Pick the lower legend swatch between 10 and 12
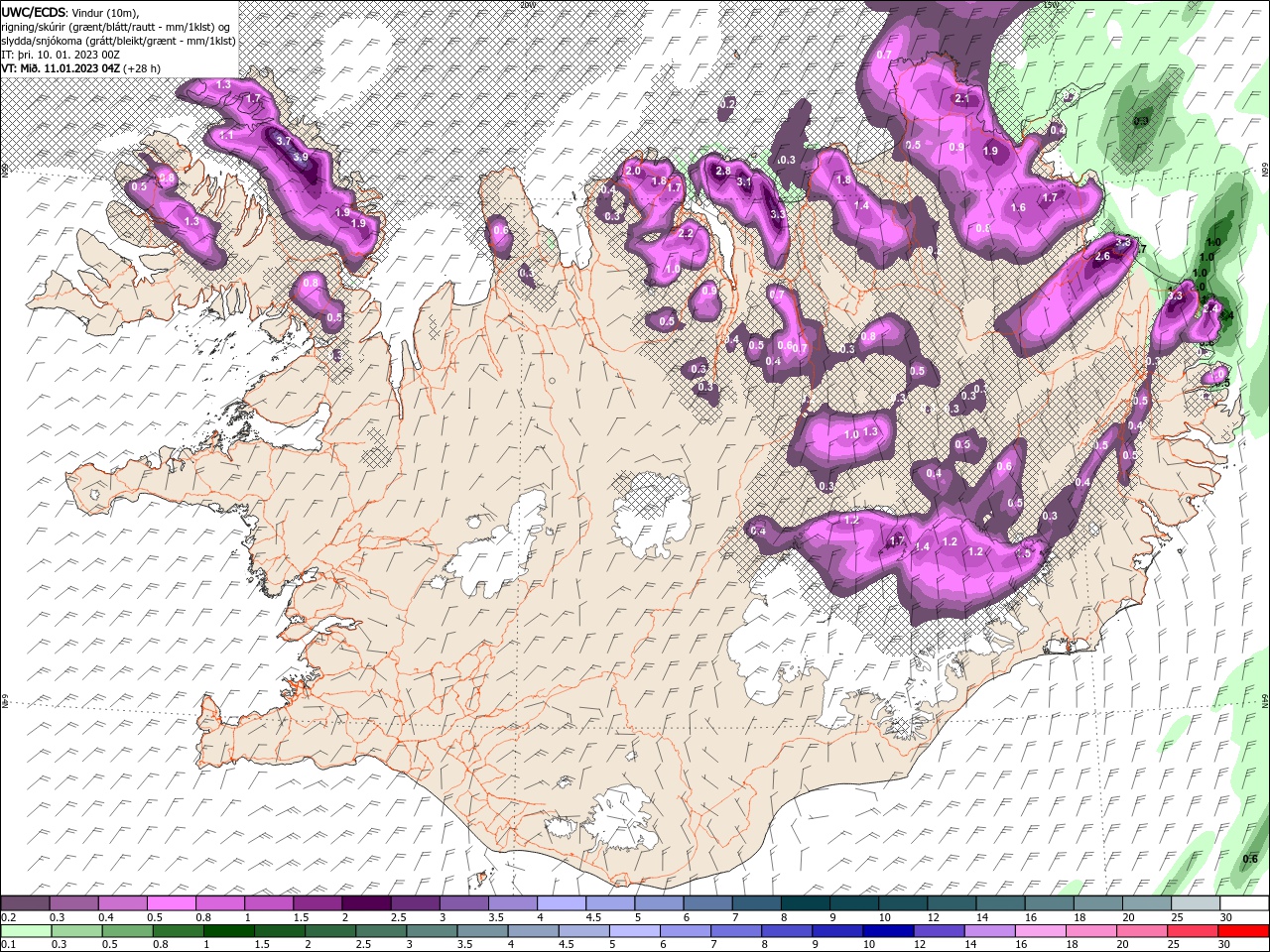The height and width of the screenshot is (952, 1270). (x=888, y=931)
